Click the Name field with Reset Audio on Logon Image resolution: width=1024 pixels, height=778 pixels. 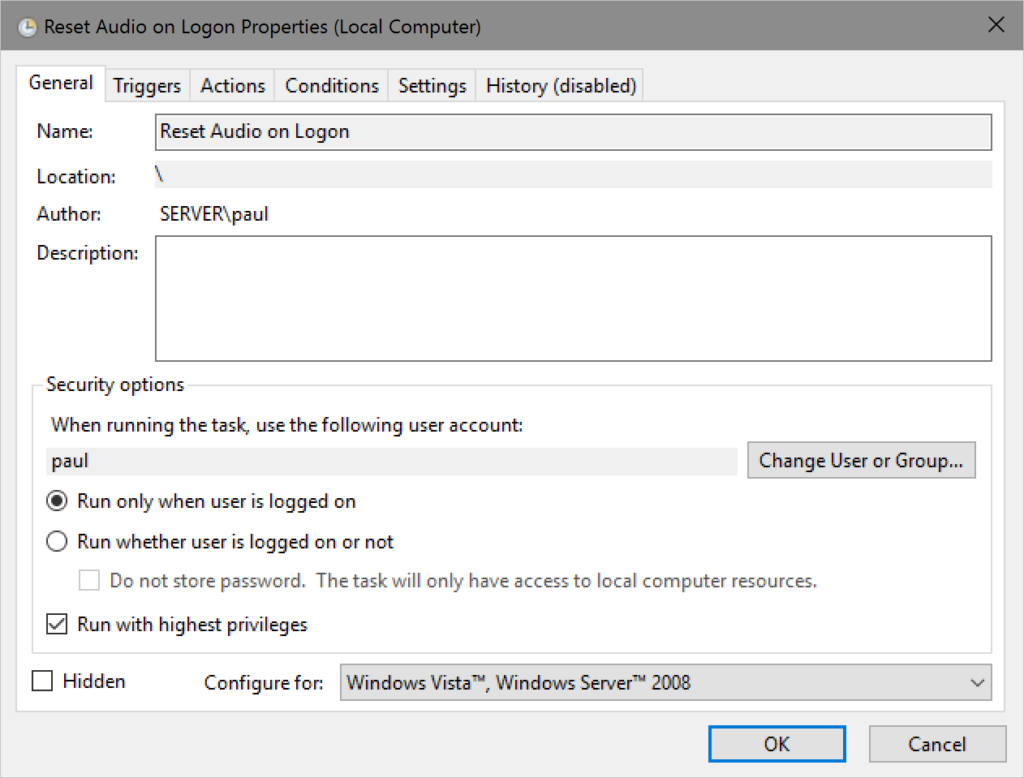(573, 132)
